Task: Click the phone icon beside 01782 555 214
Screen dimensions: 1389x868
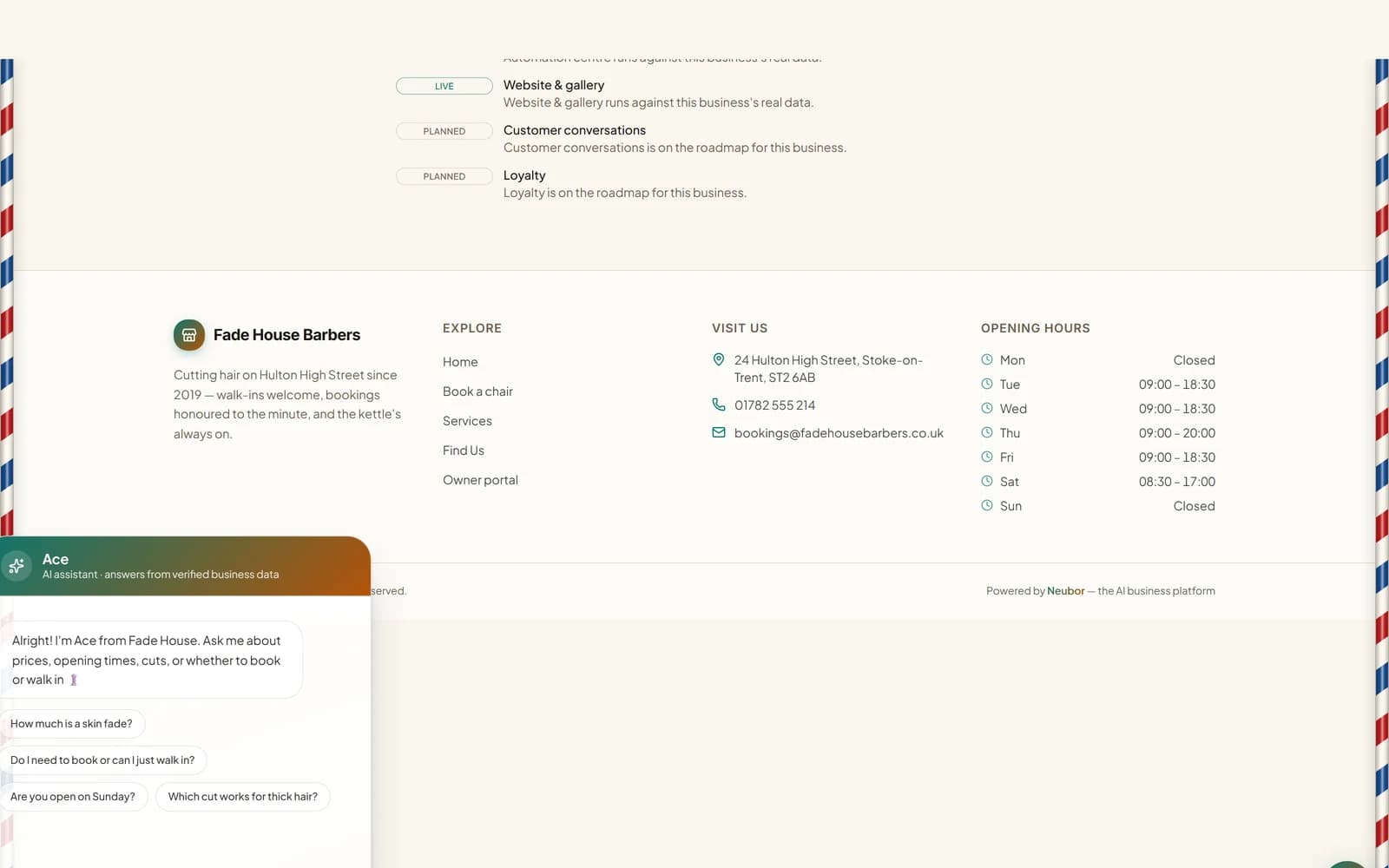Action: [x=719, y=404]
